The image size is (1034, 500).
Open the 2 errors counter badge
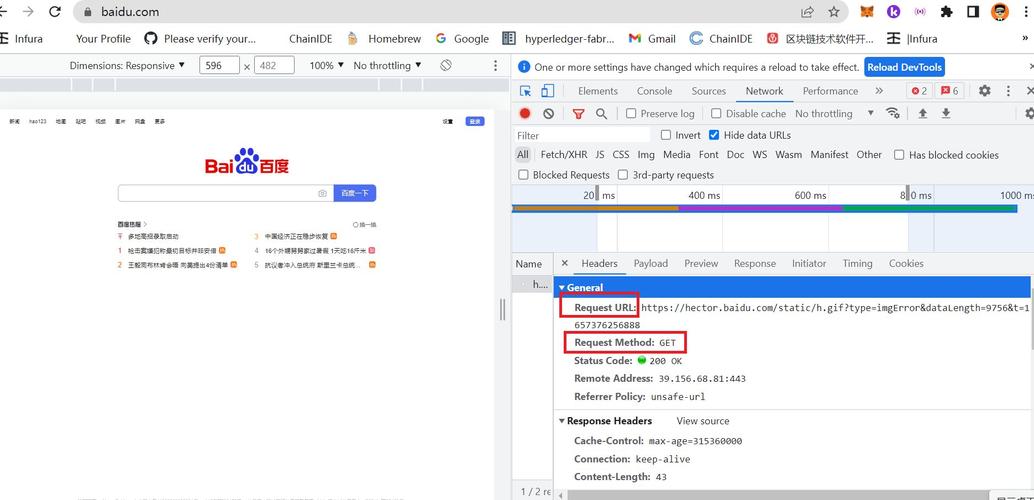(919, 91)
